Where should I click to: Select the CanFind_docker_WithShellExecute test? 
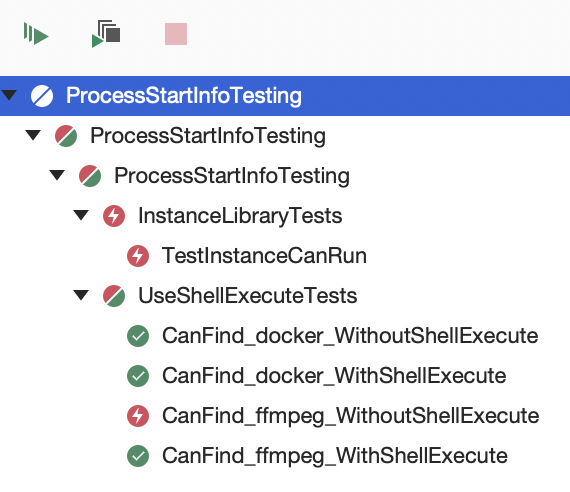[x=334, y=376]
